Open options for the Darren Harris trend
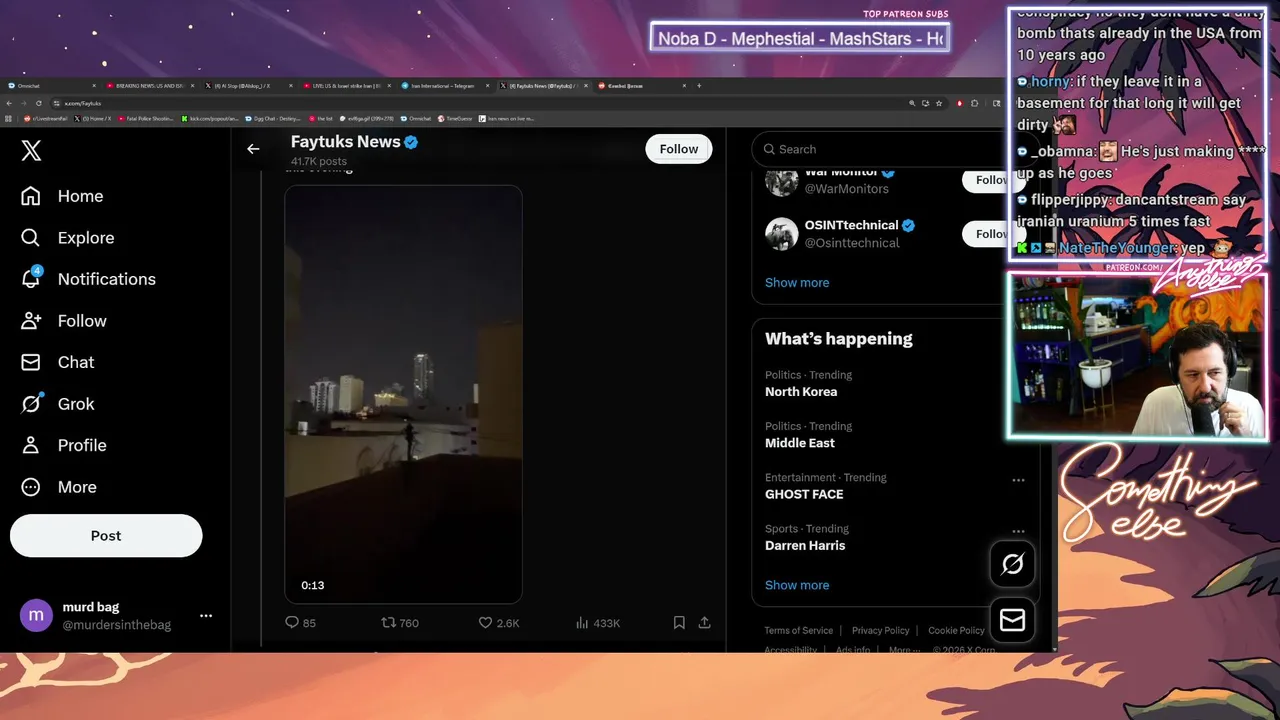1280x720 pixels. coord(1018,531)
